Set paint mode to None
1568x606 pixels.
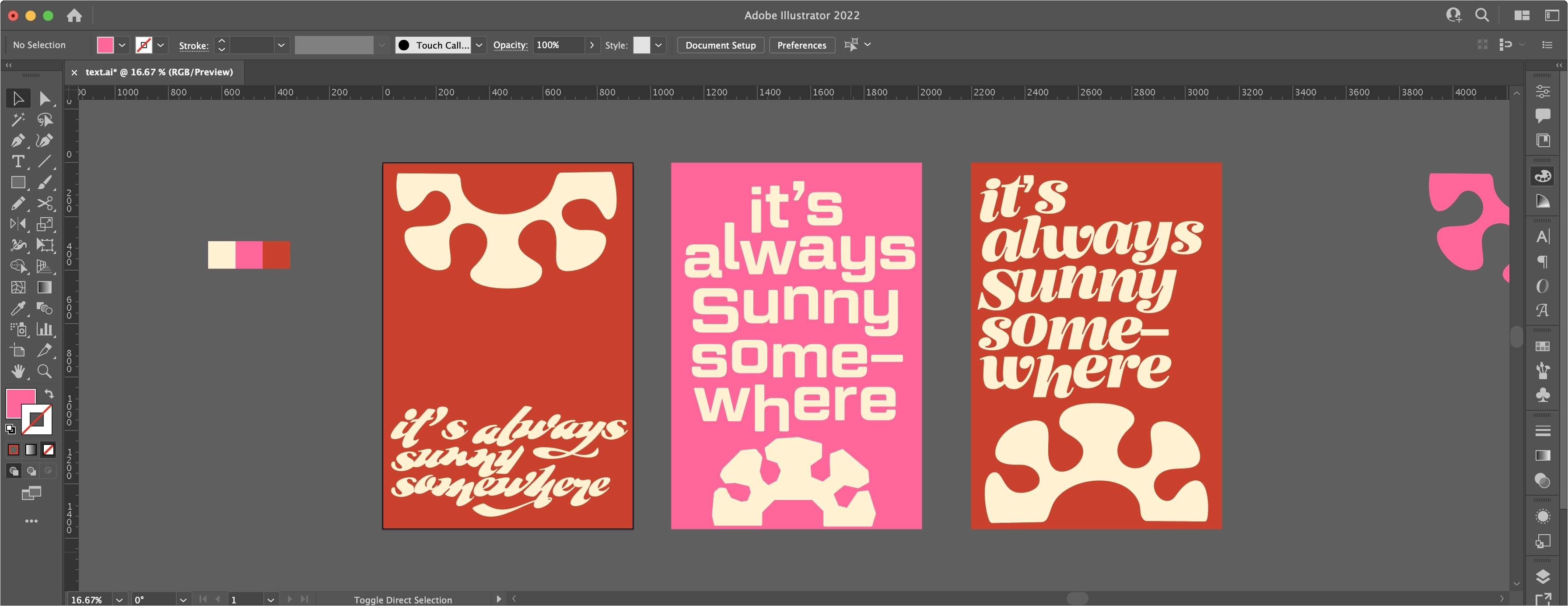coord(48,450)
